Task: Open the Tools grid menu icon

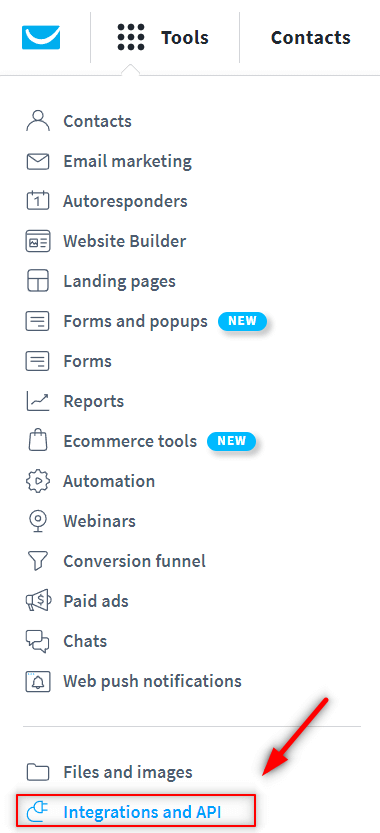Action: pos(131,38)
